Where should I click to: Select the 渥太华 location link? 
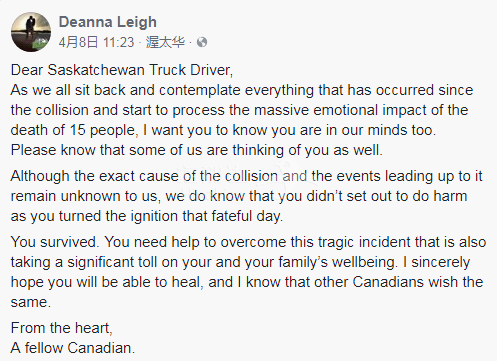click(165, 42)
